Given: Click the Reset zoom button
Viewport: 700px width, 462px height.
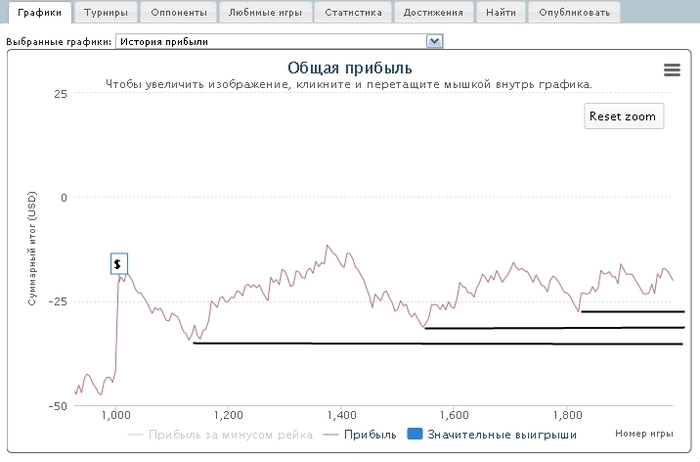Looking at the screenshot, I should [624, 116].
